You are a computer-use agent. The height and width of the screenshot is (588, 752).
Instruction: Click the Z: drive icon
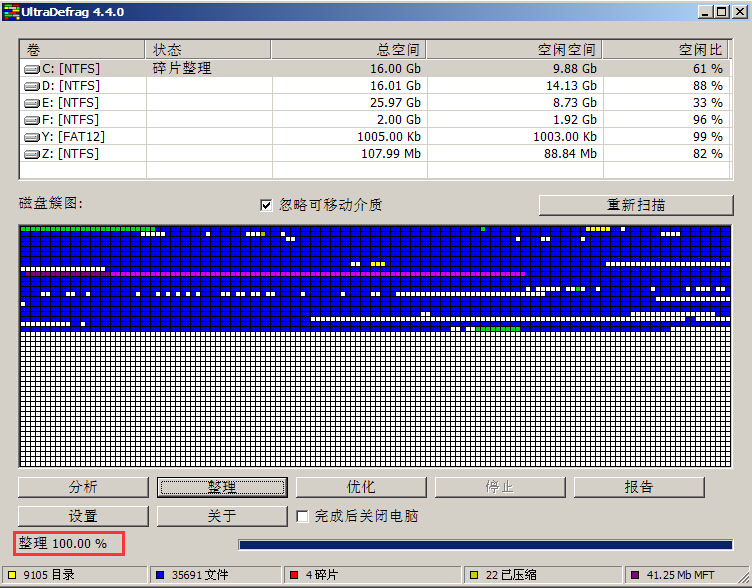coord(32,154)
